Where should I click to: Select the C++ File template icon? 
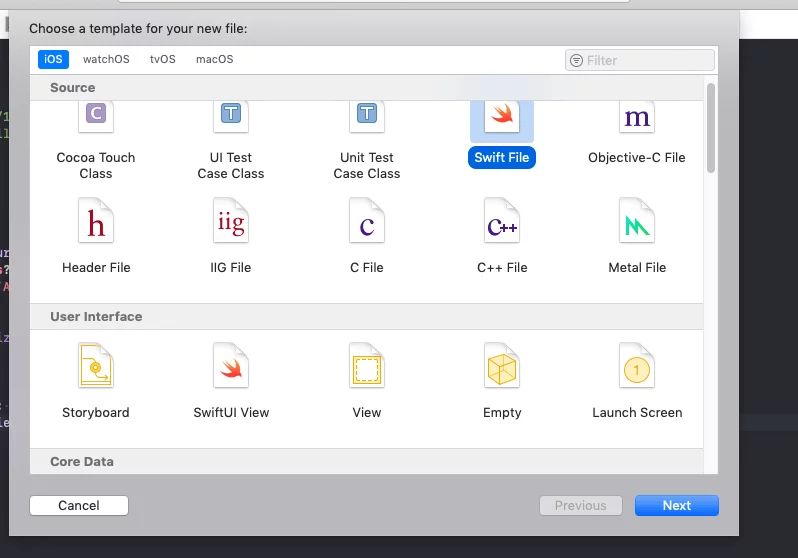pos(502,220)
